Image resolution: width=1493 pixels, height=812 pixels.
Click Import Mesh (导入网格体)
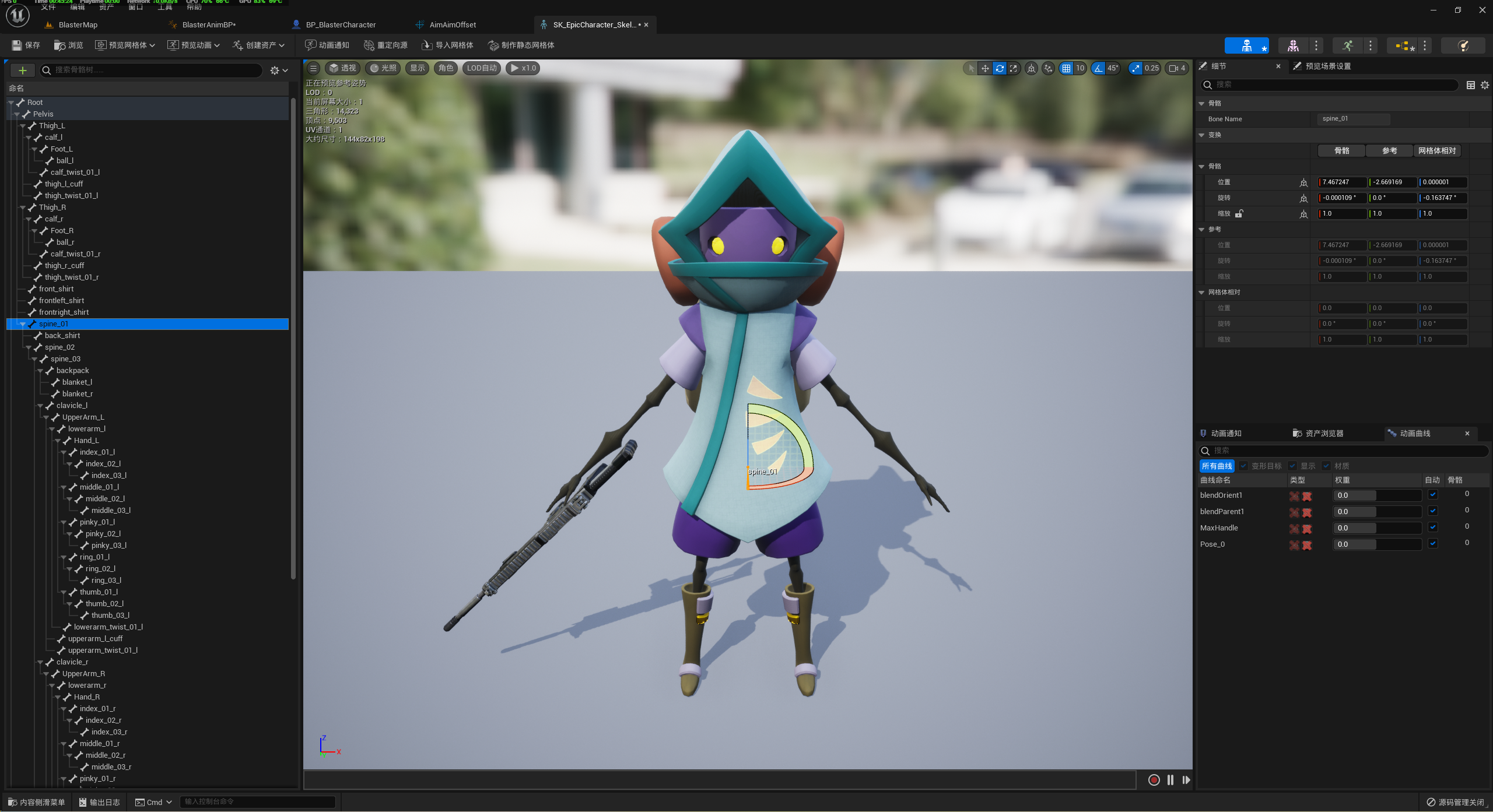pos(447,45)
